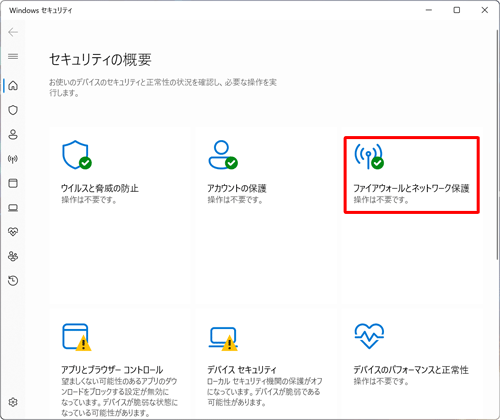The image size is (500, 420).
Task: Click 操作は不要です under ウイルスと脅威の防止
Action: tap(89, 200)
